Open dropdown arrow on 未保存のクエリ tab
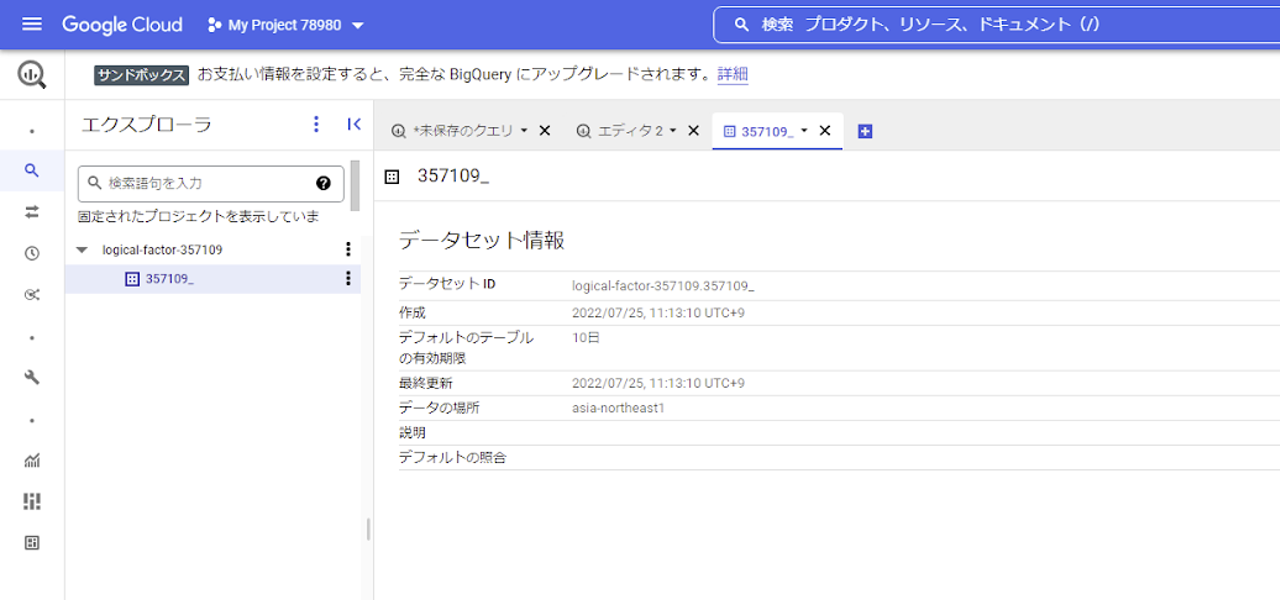Image resolution: width=1280 pixels, height=600 pixels. coord(524,131)
